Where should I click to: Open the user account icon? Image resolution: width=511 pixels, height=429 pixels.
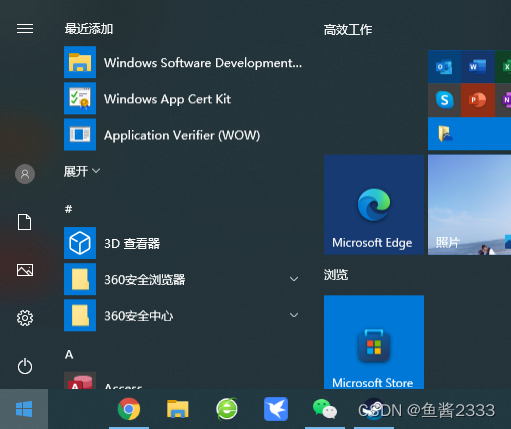25,174
